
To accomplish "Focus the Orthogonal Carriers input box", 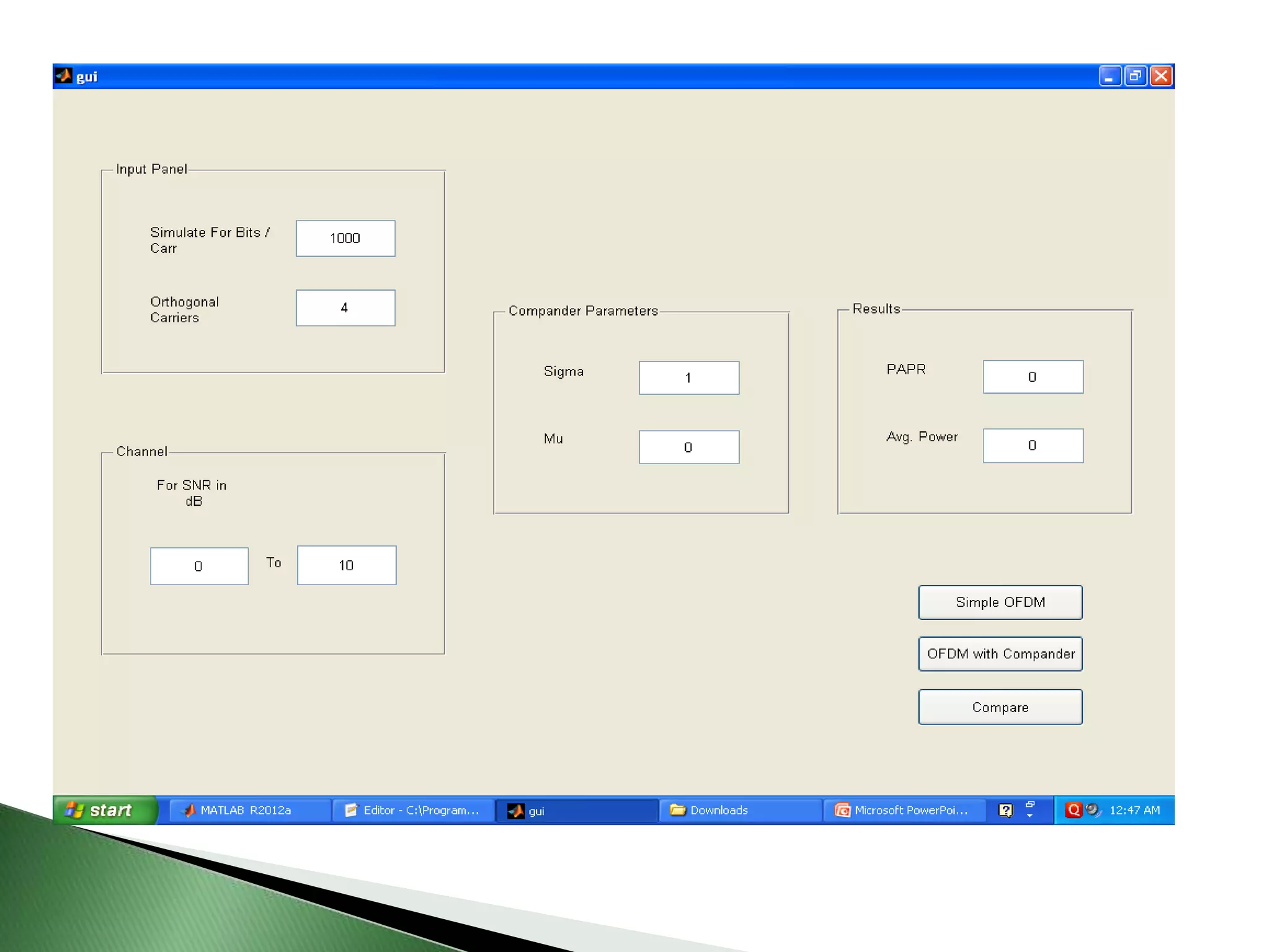I will coord(345,308).
